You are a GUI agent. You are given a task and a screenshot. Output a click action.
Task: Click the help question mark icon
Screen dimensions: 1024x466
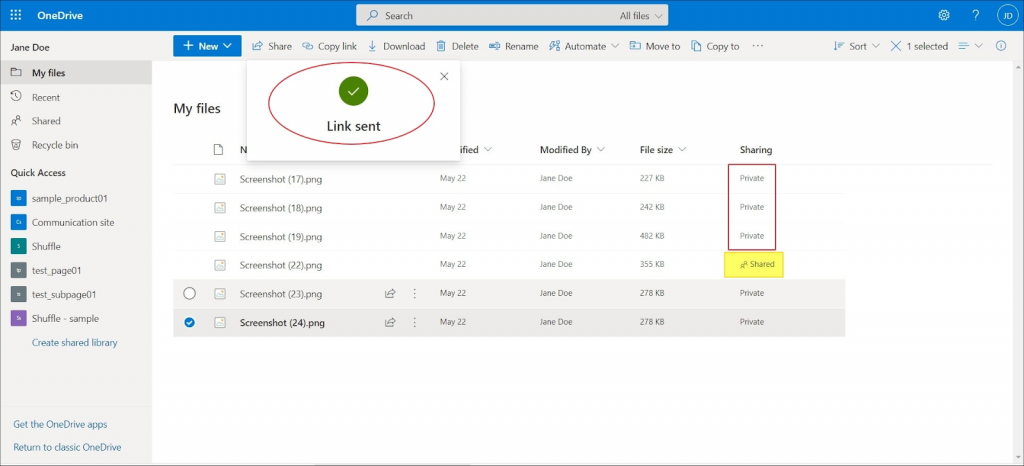click(x=975, y=15)
